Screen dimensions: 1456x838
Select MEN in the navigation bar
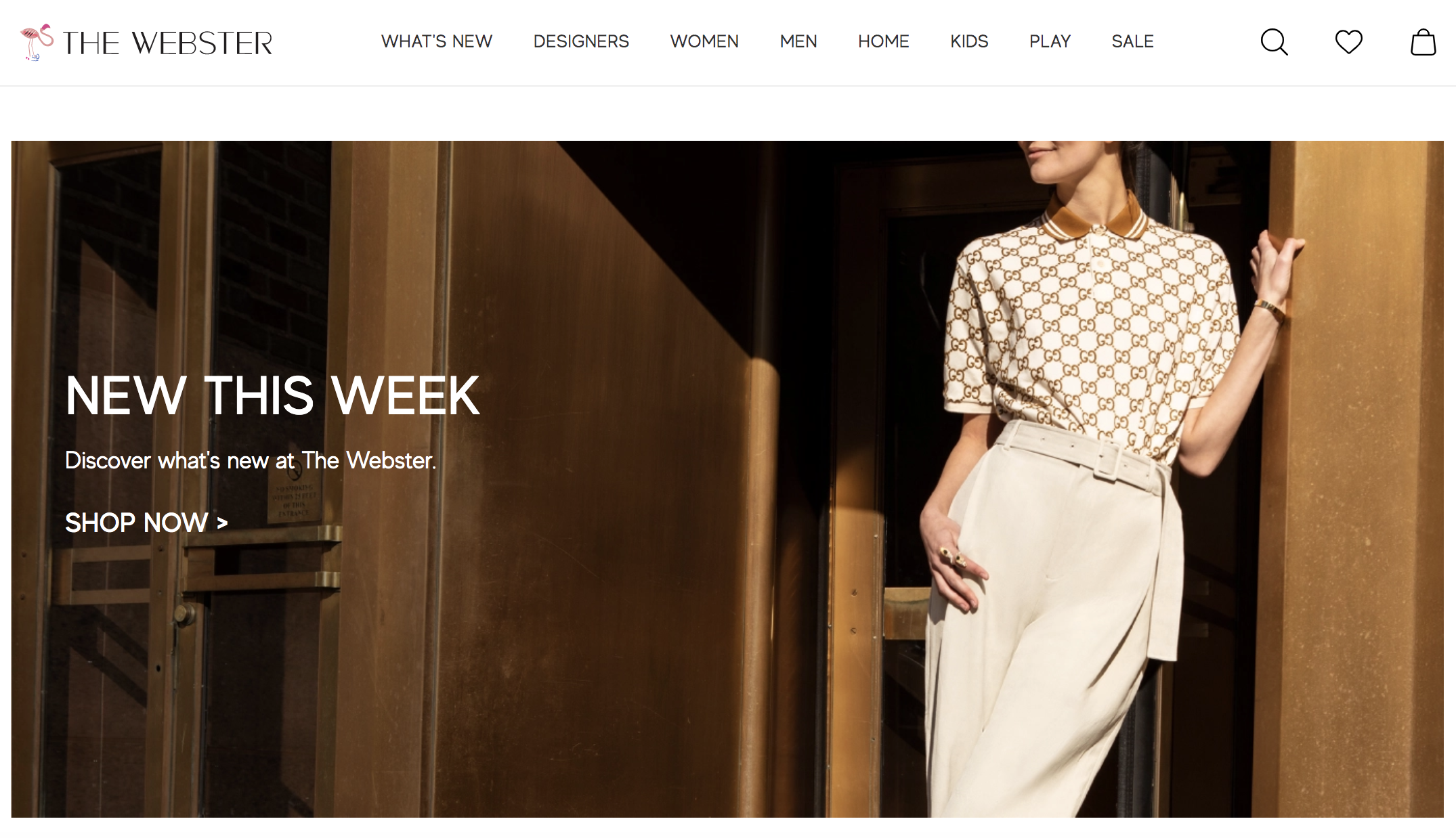click(x=798, y=41)
